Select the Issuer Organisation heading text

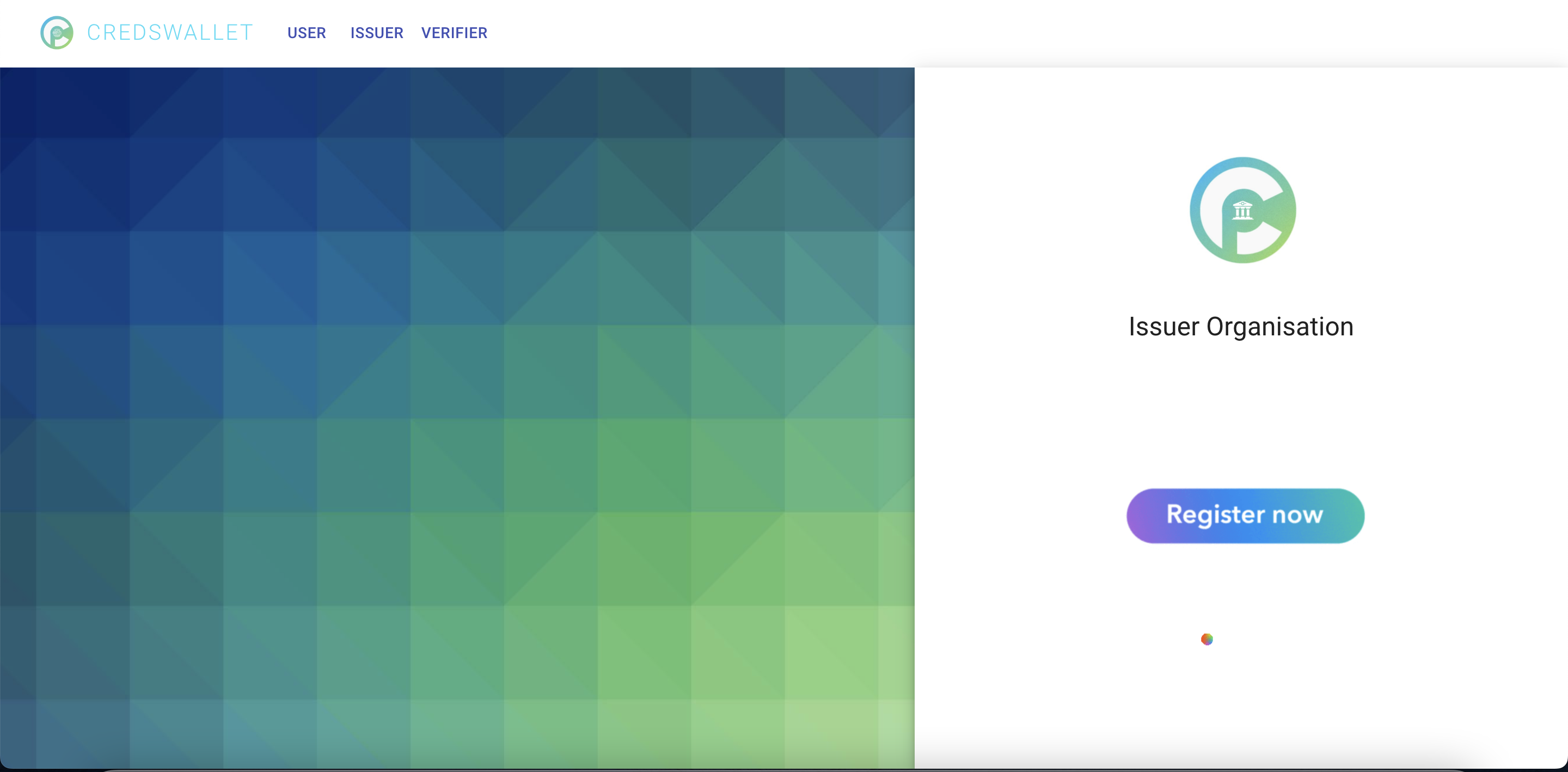[1241, 327]
